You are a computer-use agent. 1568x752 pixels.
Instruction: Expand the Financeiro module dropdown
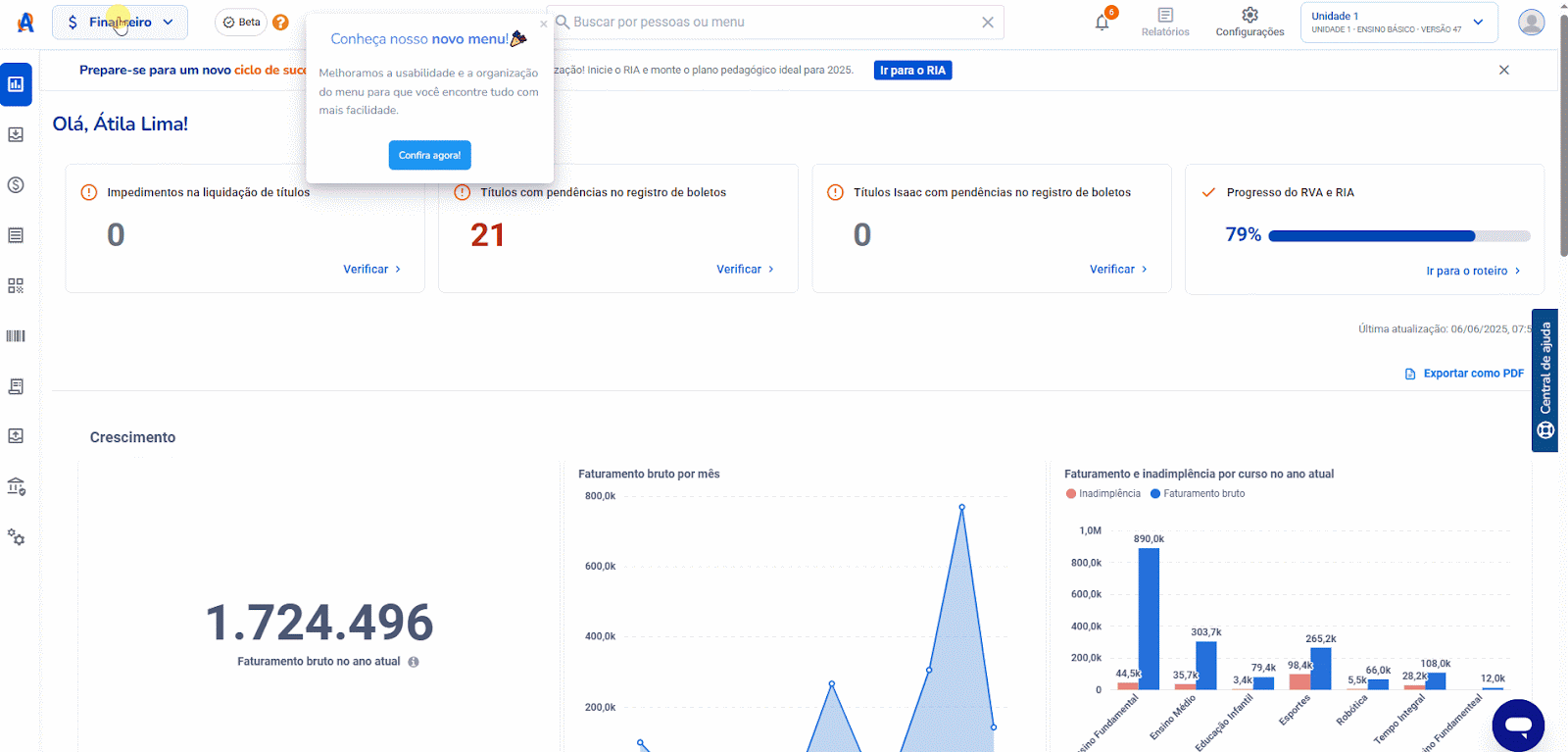click(x=120, y=23)
